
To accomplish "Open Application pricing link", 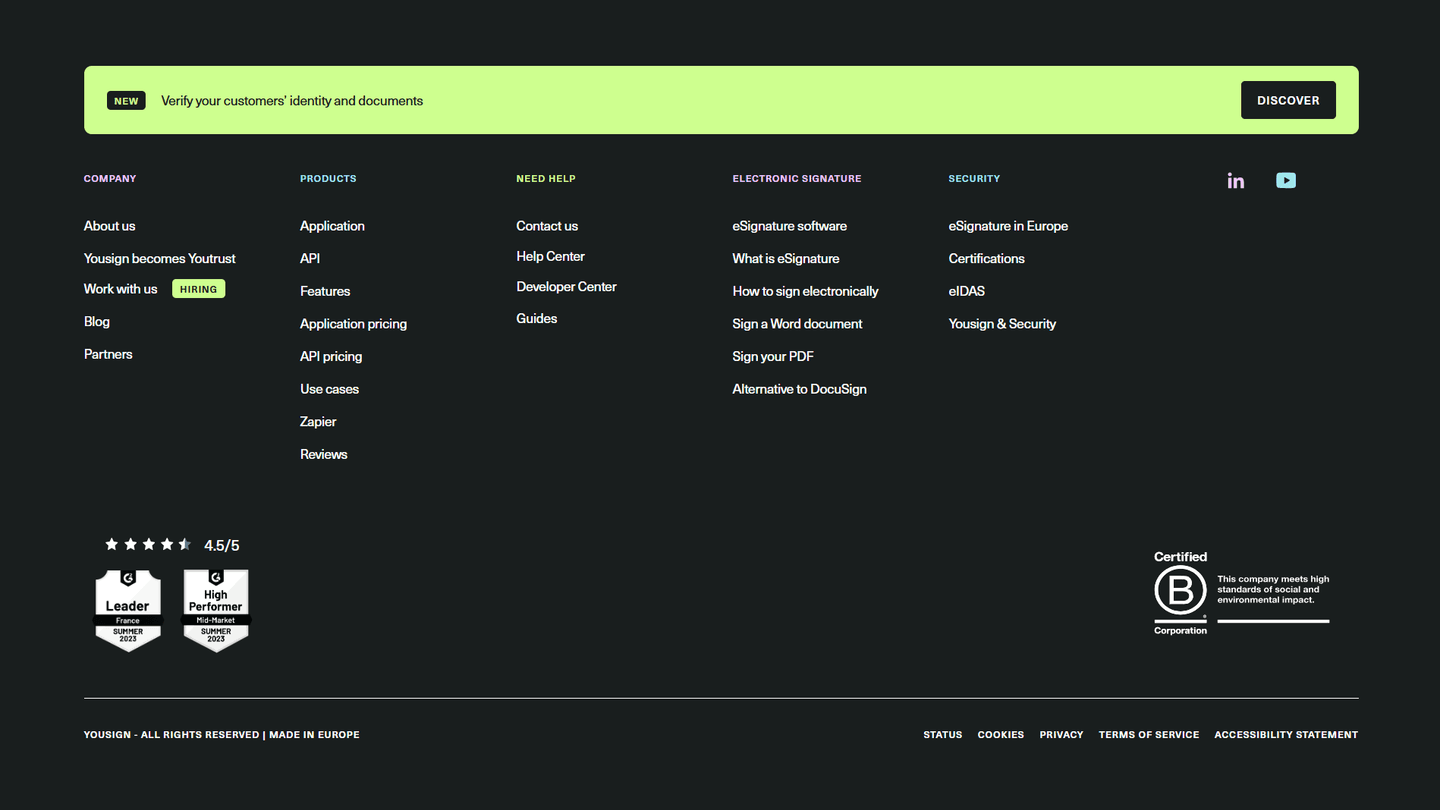I will [x=353, y=324].
